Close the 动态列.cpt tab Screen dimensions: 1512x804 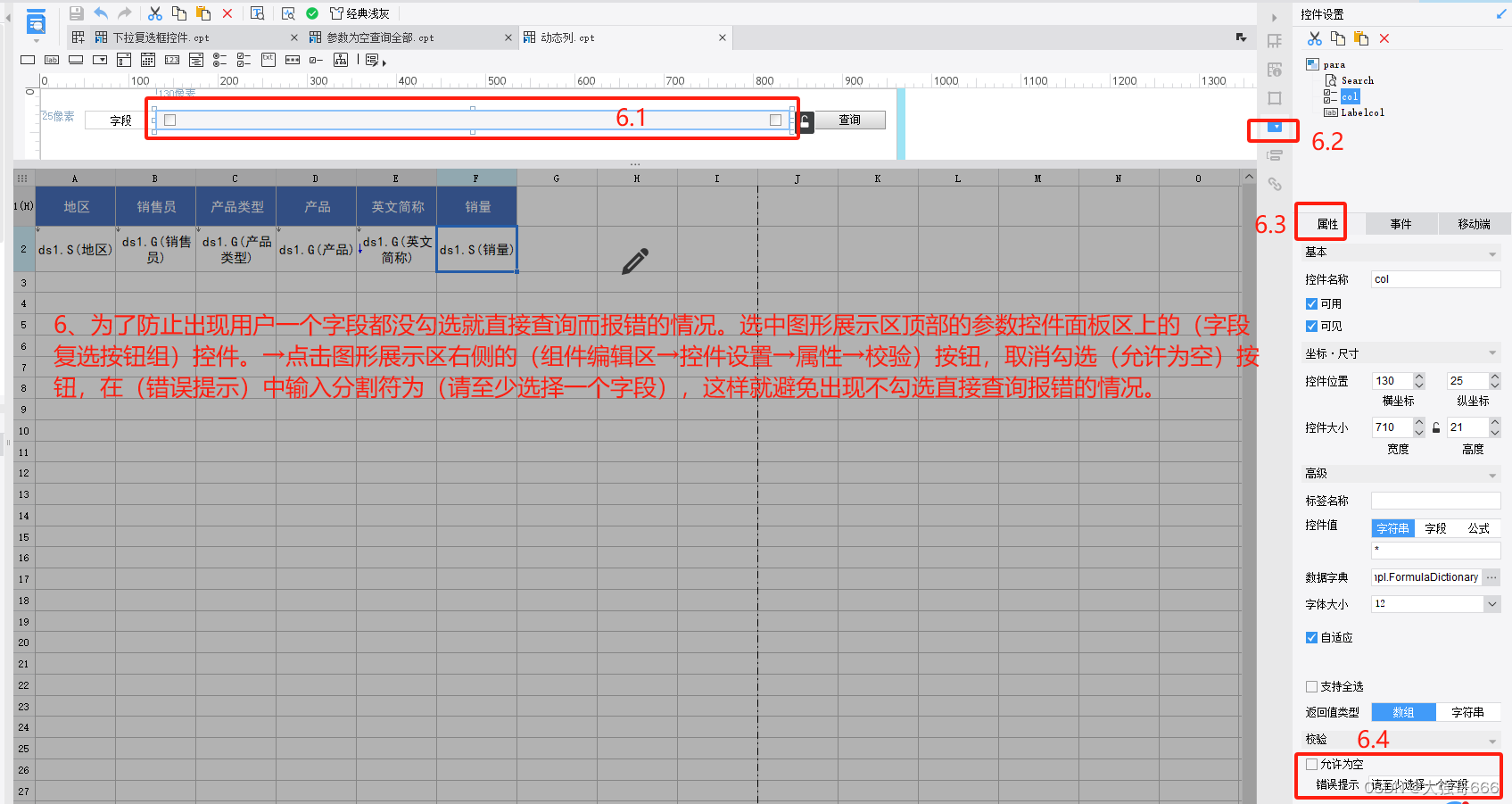(x=722, y=37)
